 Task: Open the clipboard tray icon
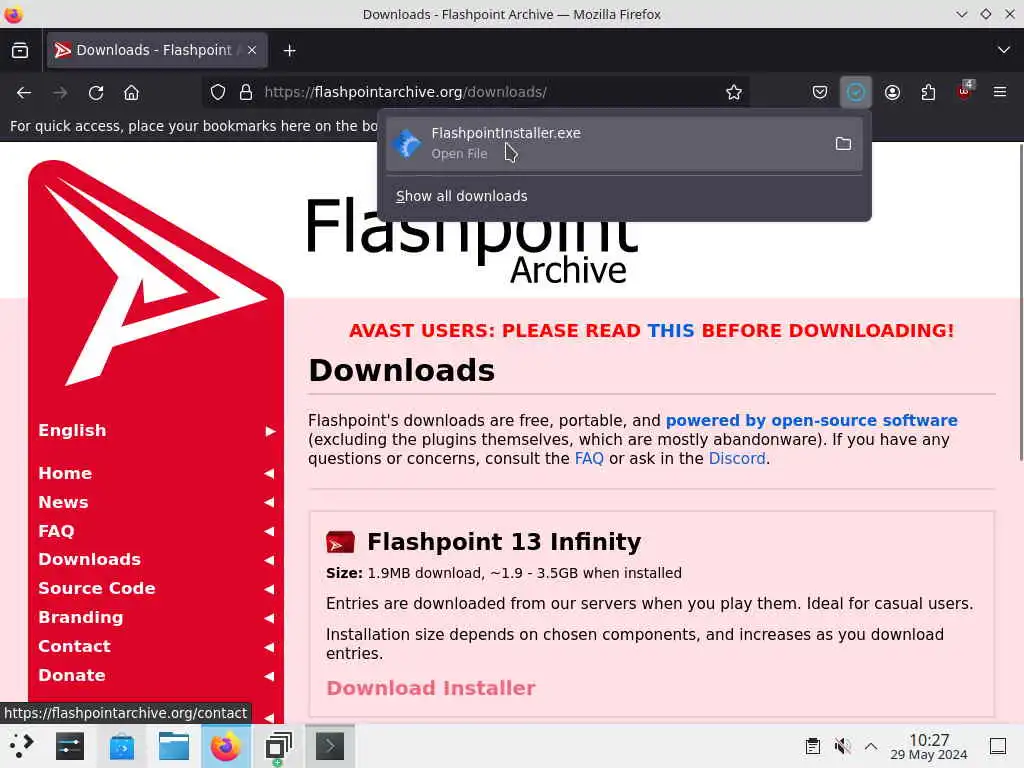coord(812,746)
